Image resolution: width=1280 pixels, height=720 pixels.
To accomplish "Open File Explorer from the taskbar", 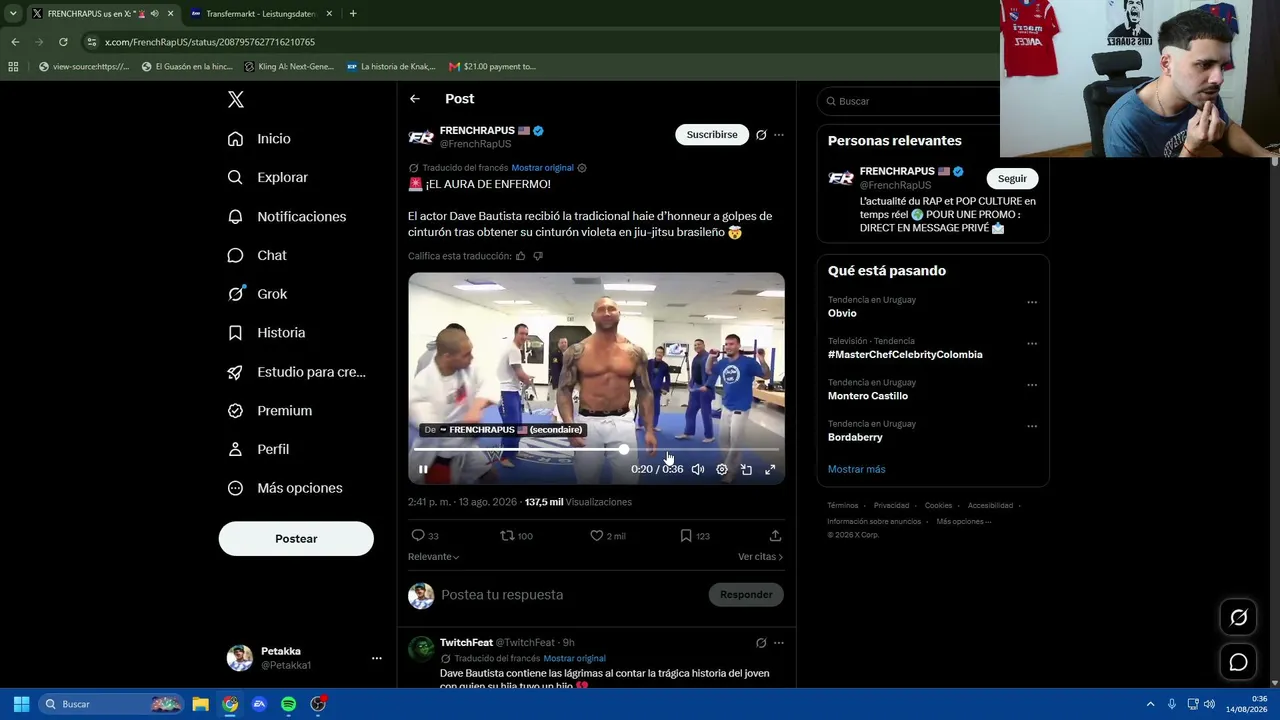I will click(200, 704).
